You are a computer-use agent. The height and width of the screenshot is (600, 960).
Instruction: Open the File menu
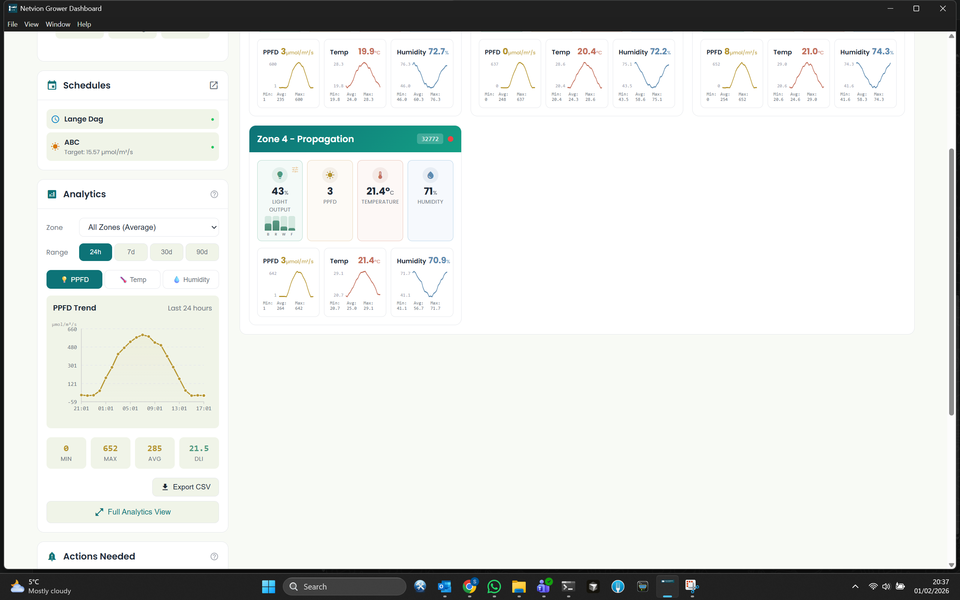point(13,24)
